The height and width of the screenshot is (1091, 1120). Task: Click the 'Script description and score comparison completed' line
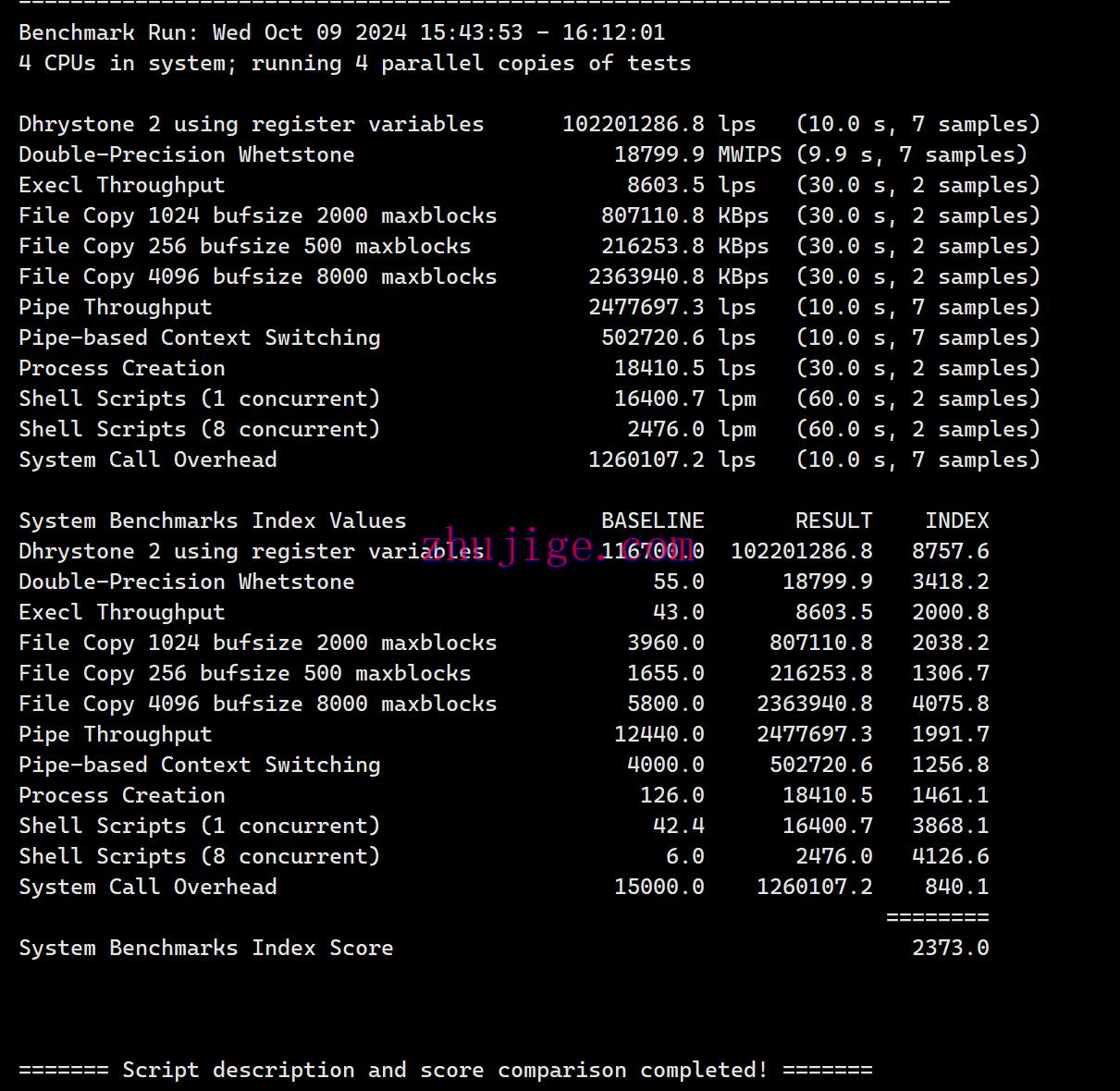[445, 1070]
